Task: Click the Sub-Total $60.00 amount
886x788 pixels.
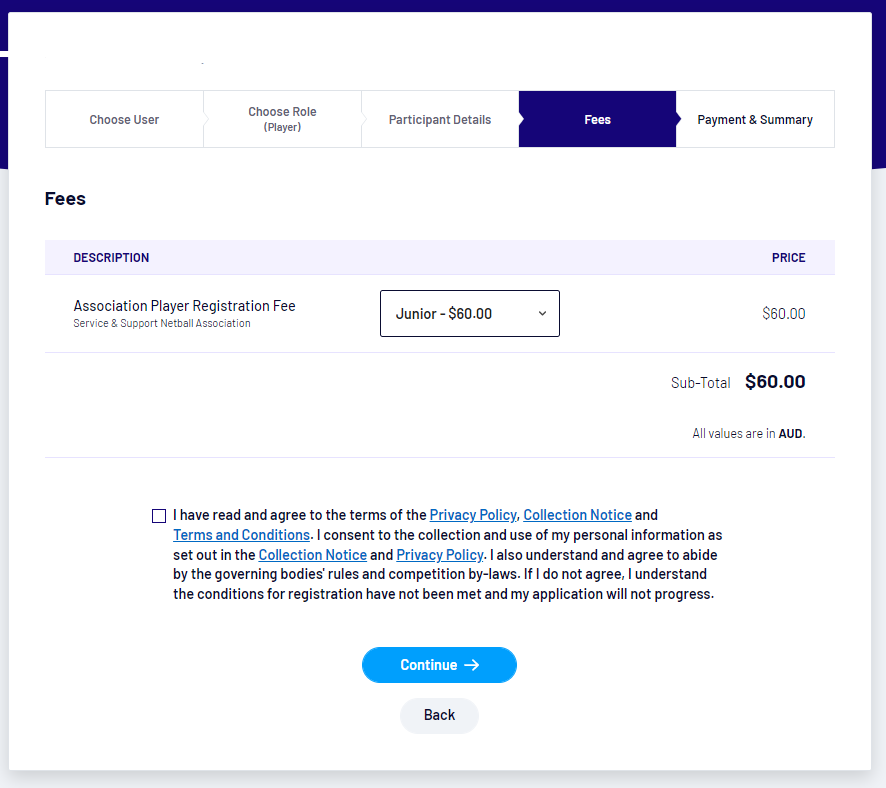Action: pyautogui.click(x=775, y=382)
